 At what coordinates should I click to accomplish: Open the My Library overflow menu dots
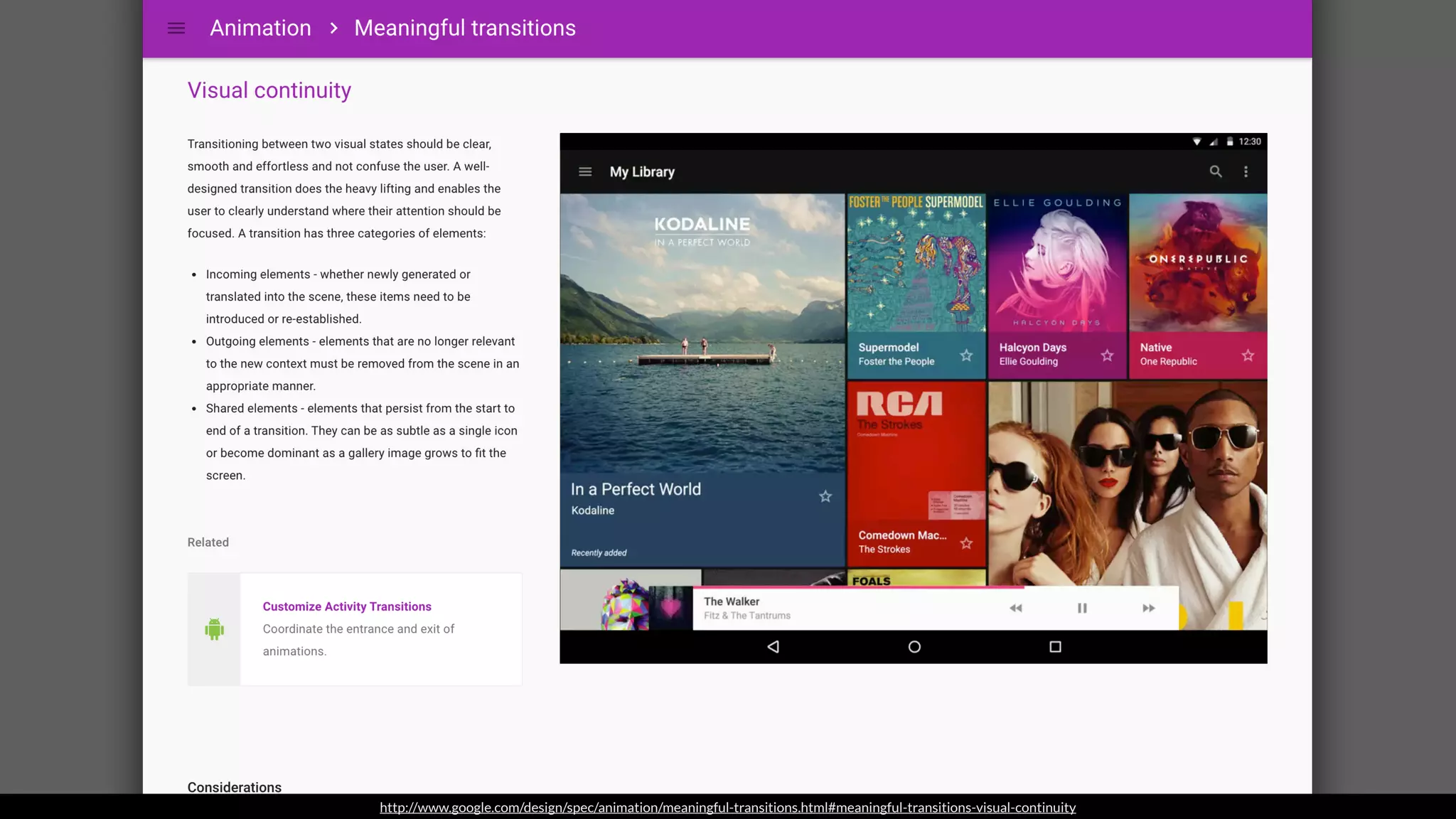(x=1246, y=171)
